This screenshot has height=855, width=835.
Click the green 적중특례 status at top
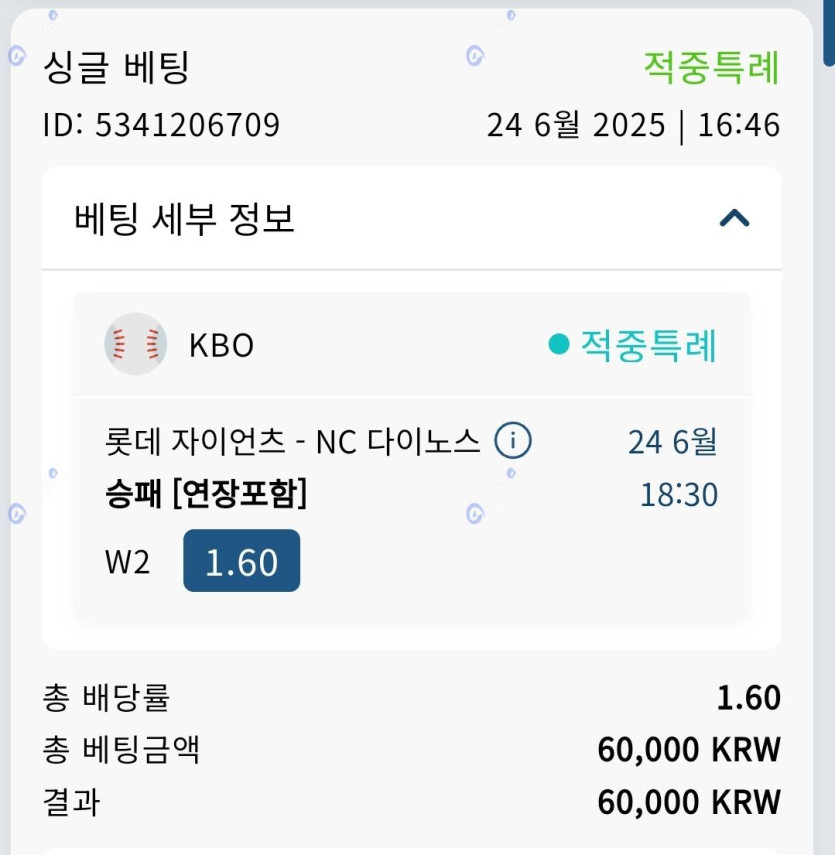711,68
